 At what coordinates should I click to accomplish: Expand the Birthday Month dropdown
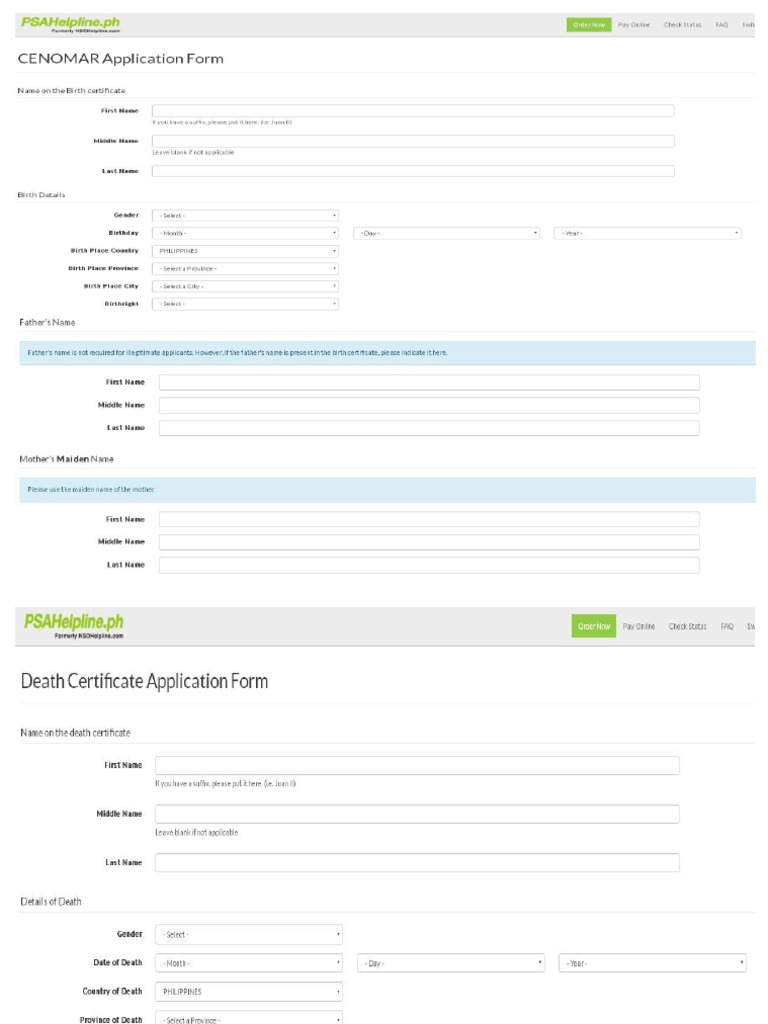pos(245,233)
